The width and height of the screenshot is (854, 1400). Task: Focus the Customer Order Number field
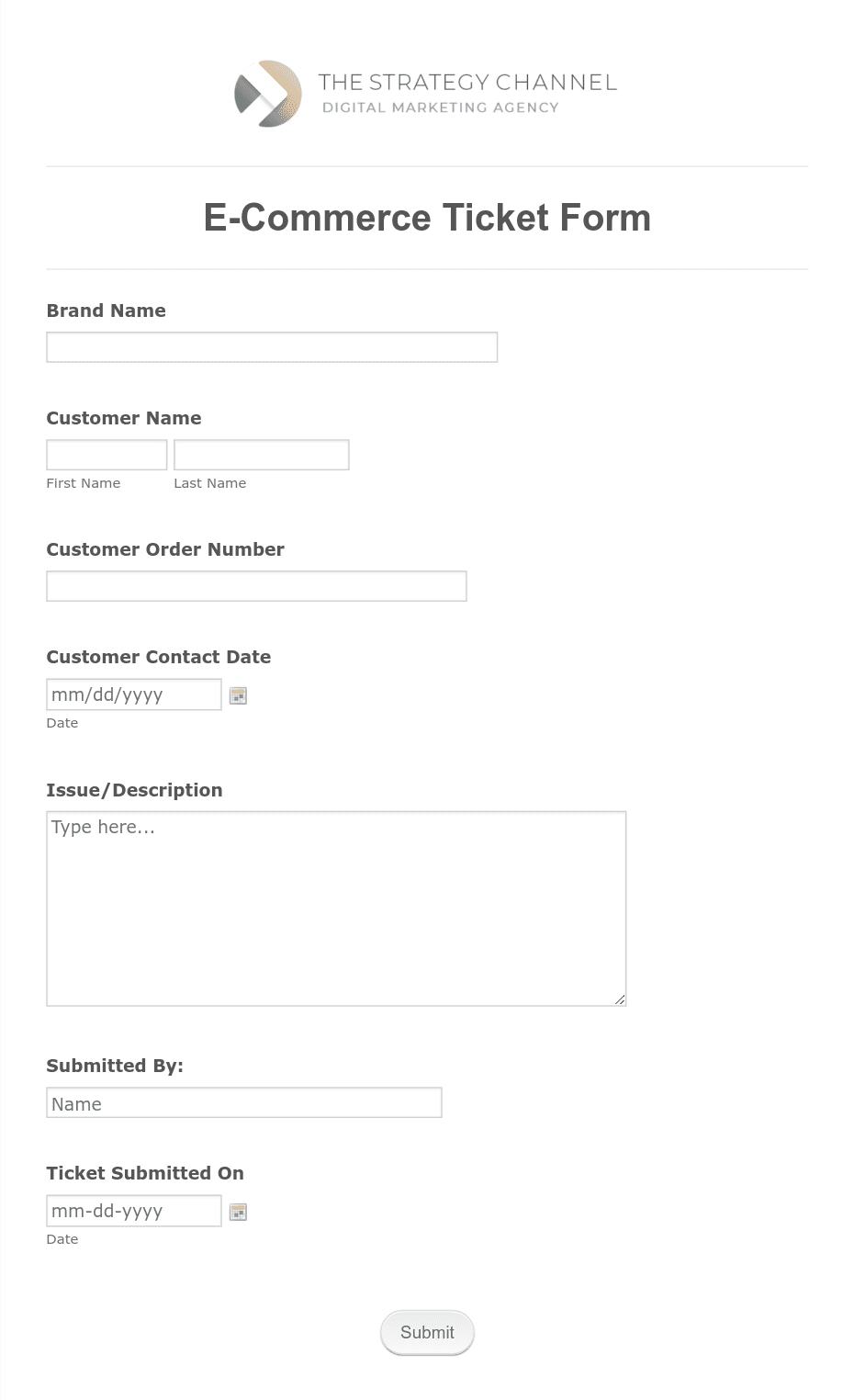(x=256, y=586)
